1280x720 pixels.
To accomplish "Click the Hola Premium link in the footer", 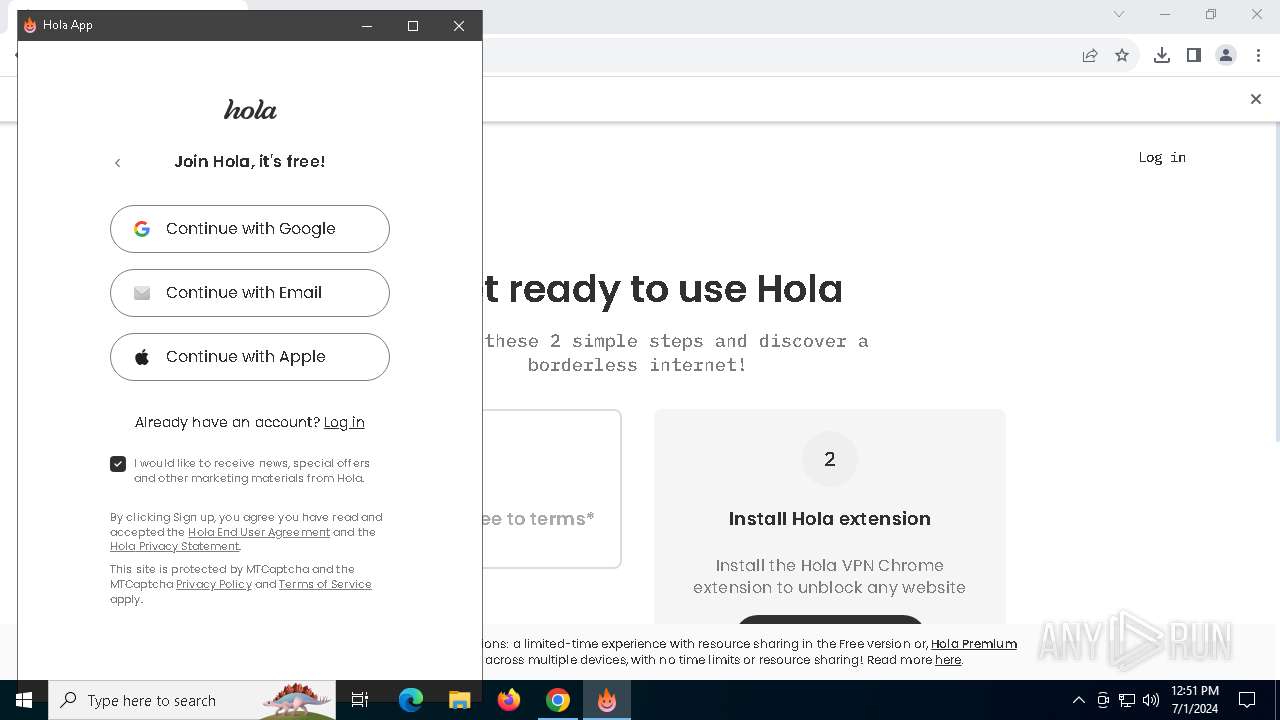I will [x=974, y=644].
